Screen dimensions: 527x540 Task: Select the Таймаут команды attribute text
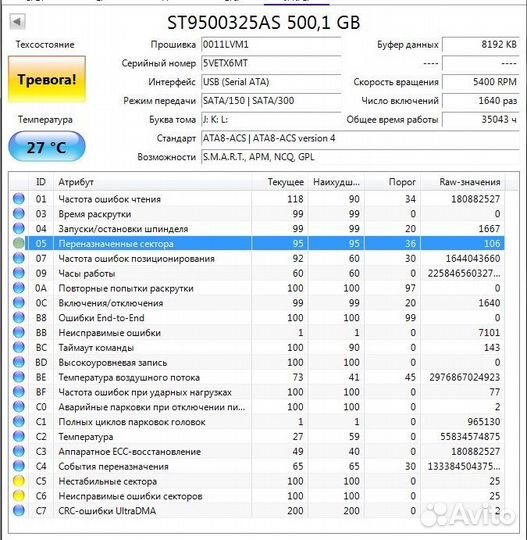96,347
